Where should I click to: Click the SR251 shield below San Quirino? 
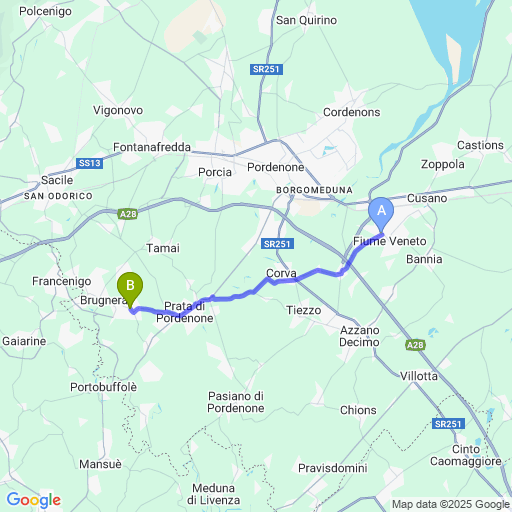pos(266,69)
